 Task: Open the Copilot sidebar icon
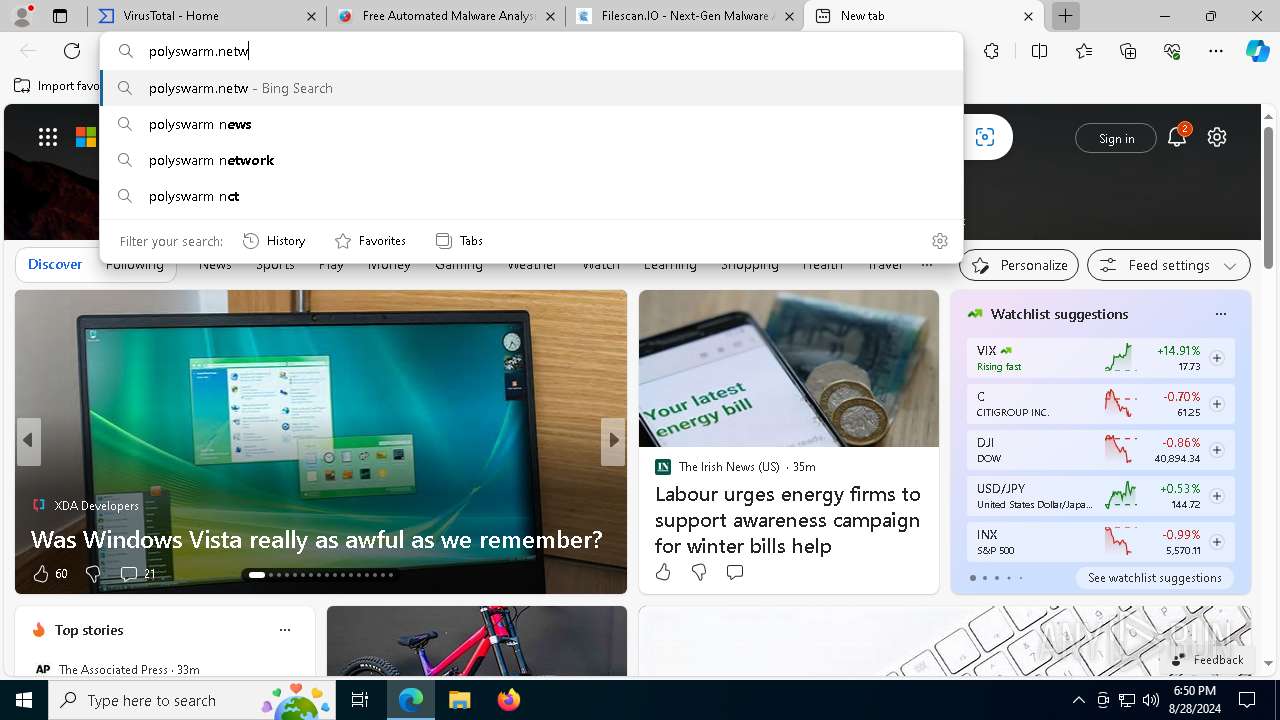(x=1257, y=51)
